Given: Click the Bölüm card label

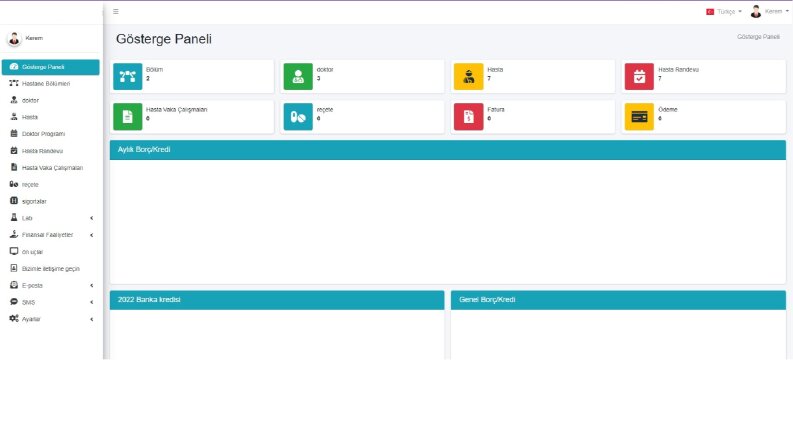Looking at the screenshot, I should 154,69.
